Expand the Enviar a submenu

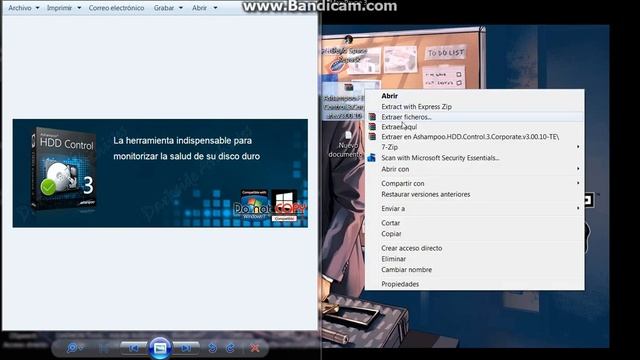(x=474, y=208)
